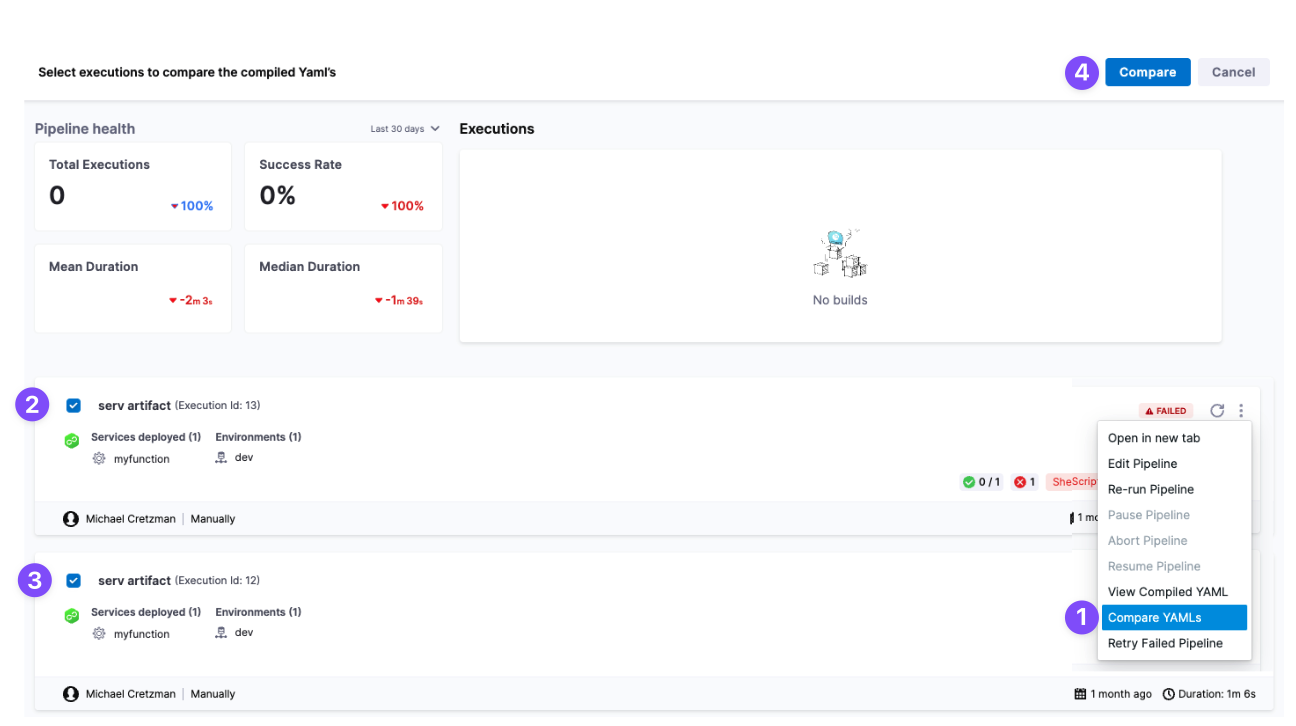Click 'Edit Pipeline' in the context menu
1296x726 pixels.
(x=1142, y=464)
